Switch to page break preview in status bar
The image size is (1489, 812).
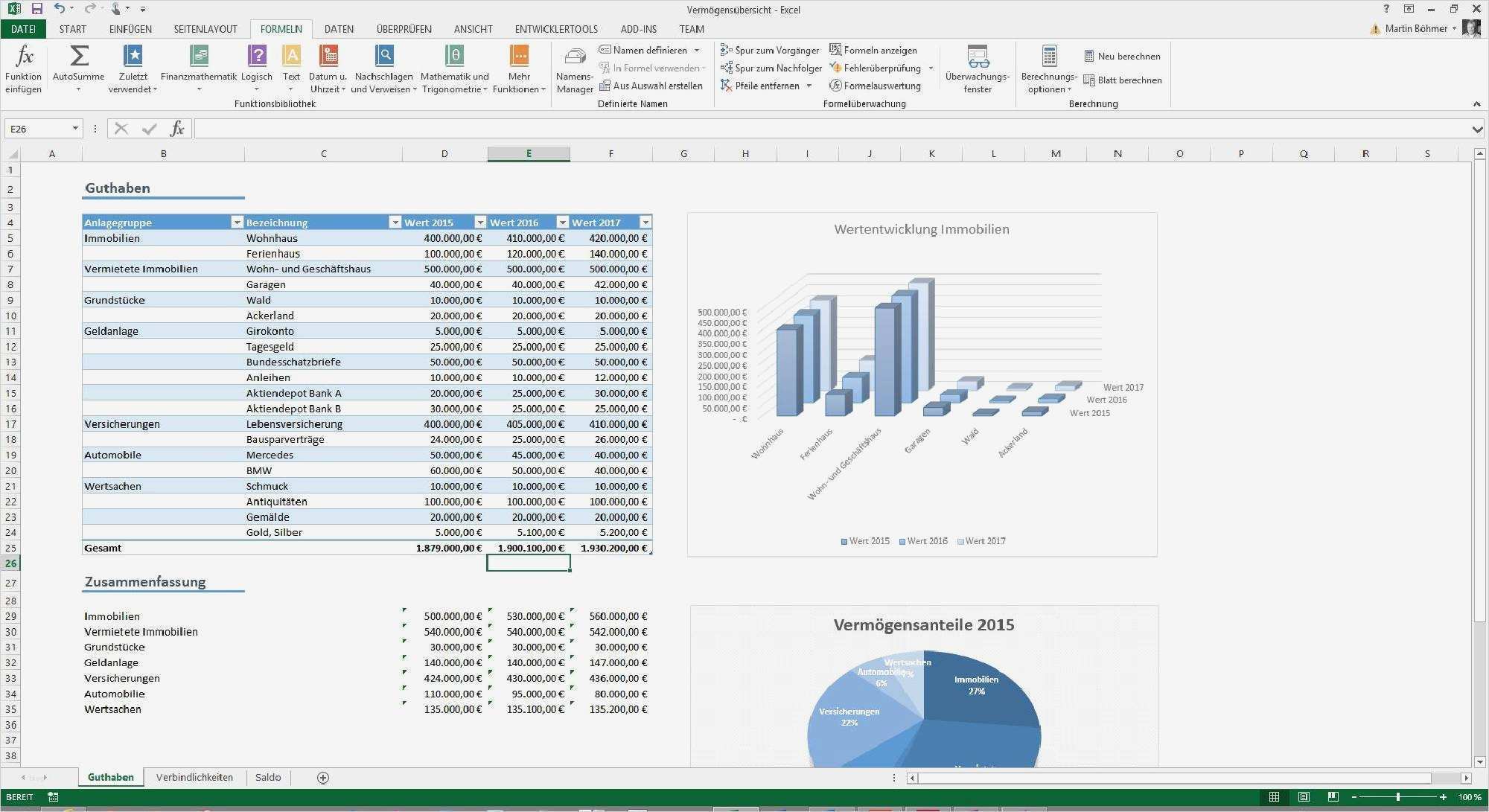[x=1333, y=797]
